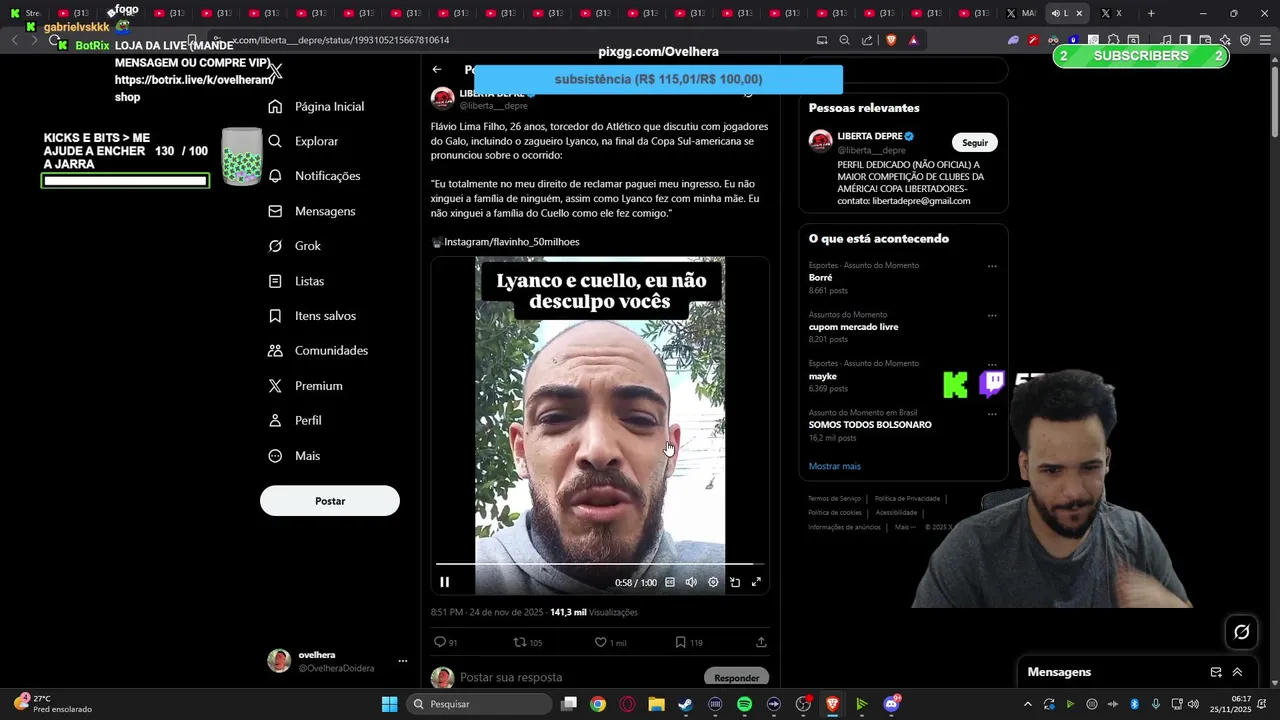This screenshot has height=720, width=1280.
Task: Close the active audio-playing tab
Action: click(x=1079, y=13)
